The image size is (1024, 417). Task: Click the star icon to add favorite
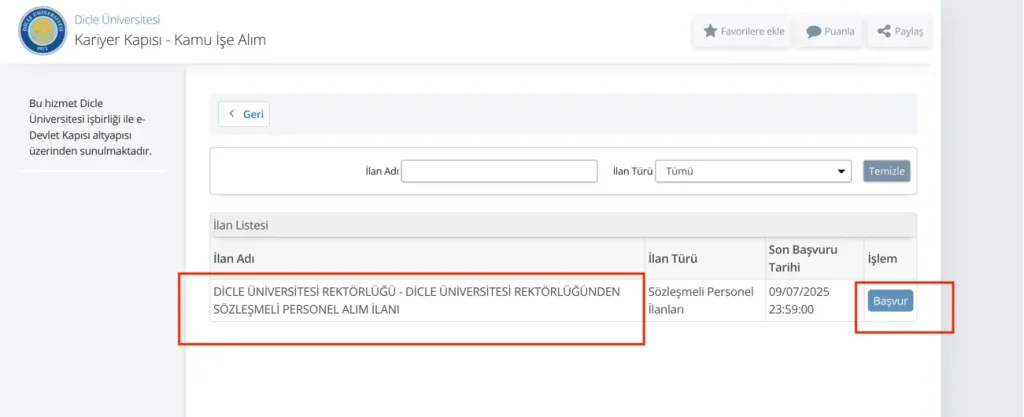click(711, 31)
